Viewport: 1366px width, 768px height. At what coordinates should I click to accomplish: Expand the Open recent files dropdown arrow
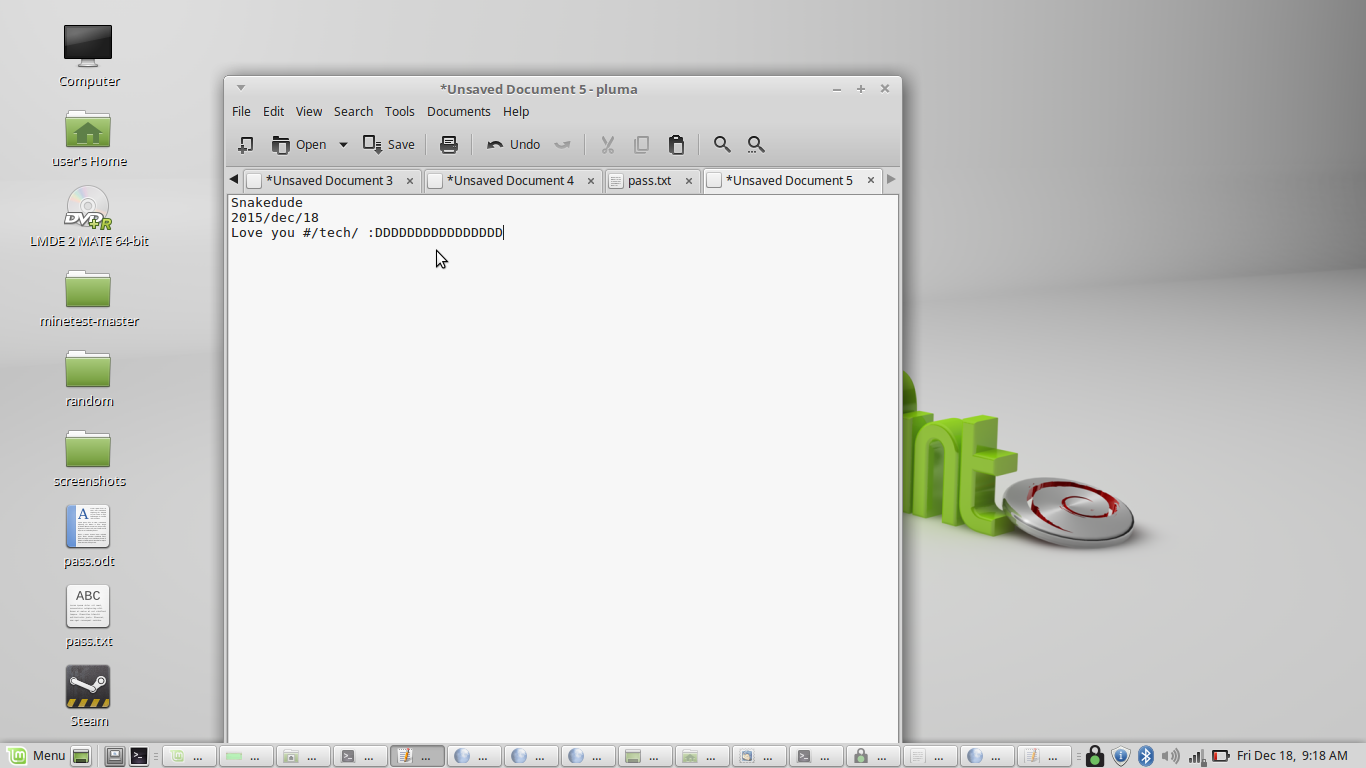pos(343,145)
